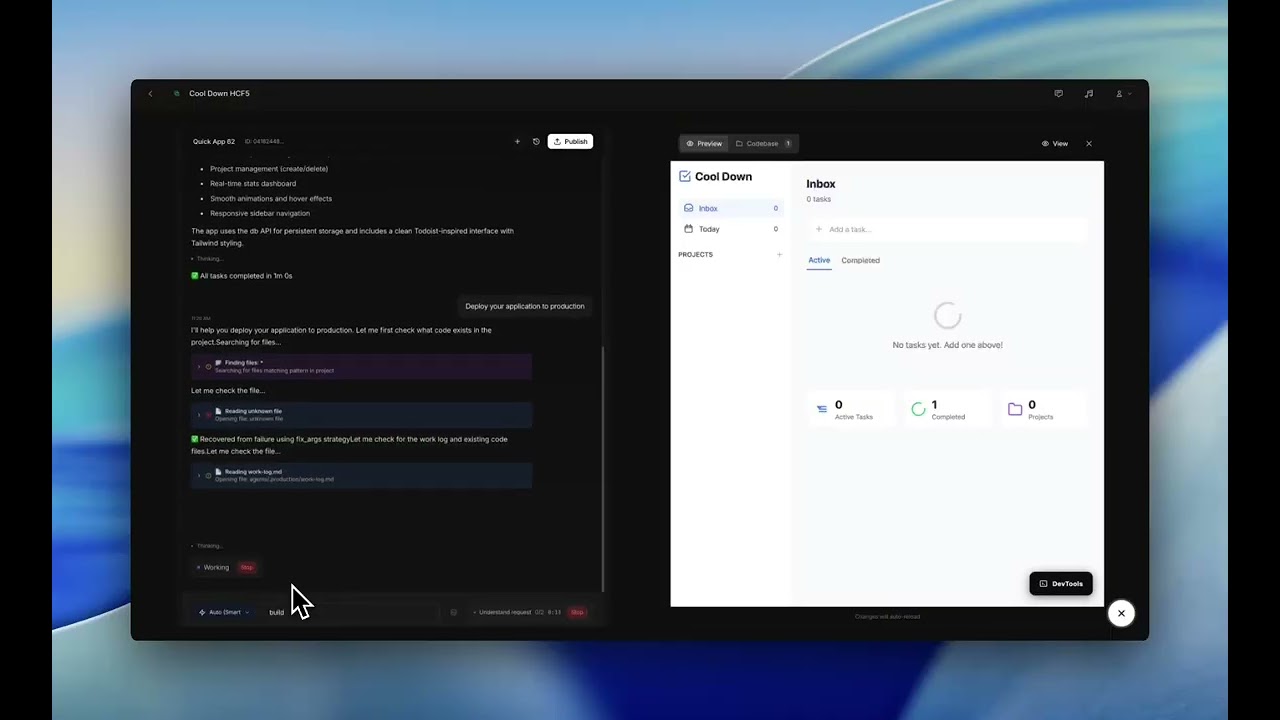Click the music note icon in top bar

(1089, 94)
